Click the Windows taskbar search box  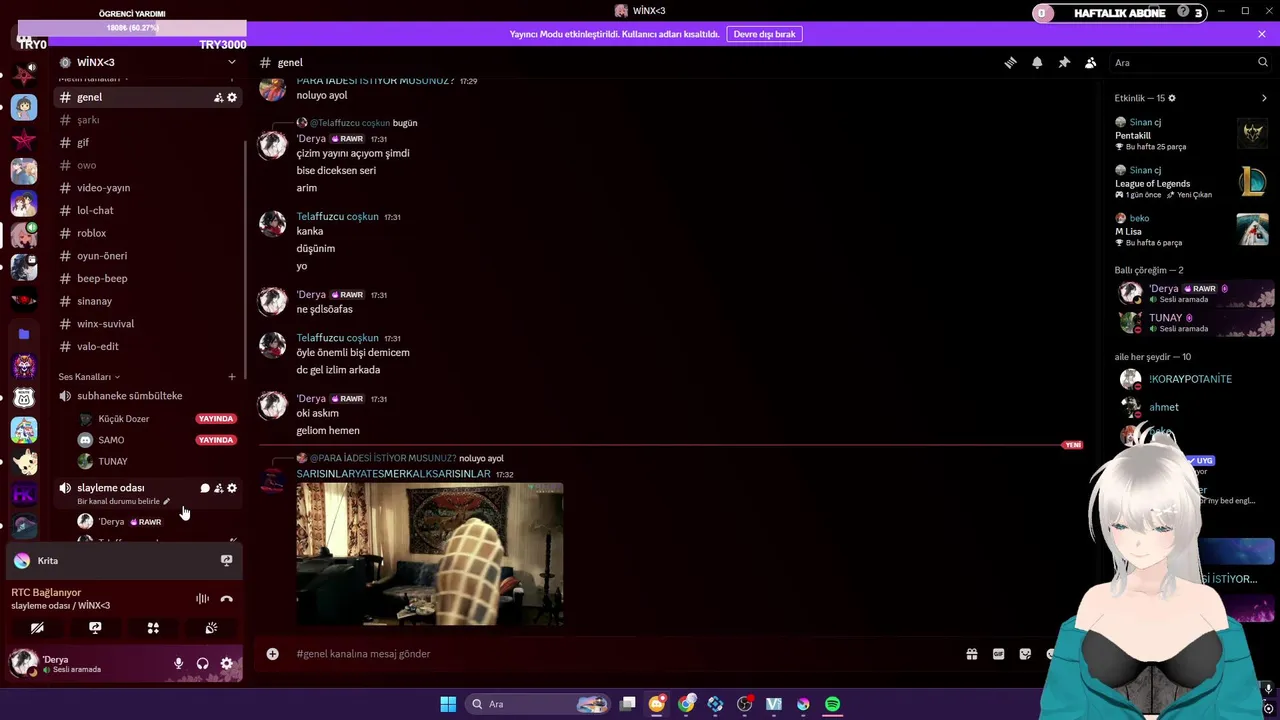coord(540,704)
